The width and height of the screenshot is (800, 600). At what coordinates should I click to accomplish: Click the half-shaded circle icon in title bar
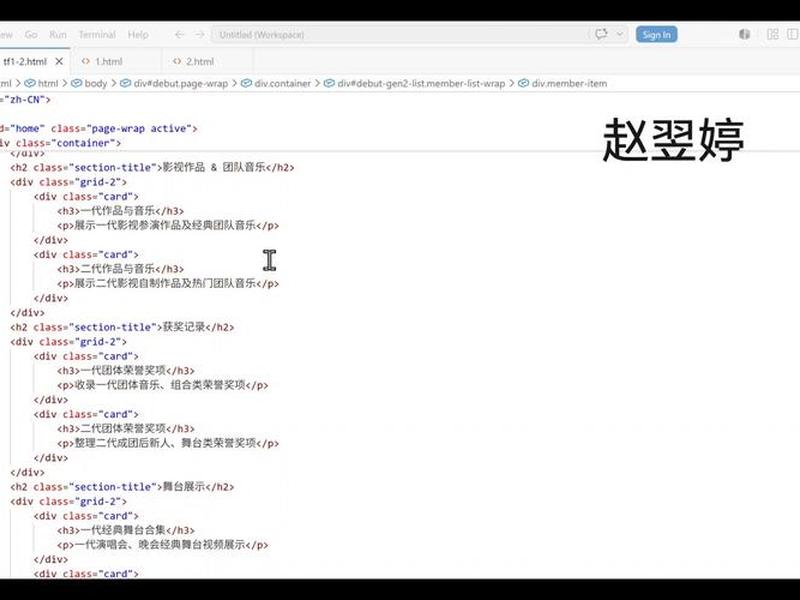[744, 34]
